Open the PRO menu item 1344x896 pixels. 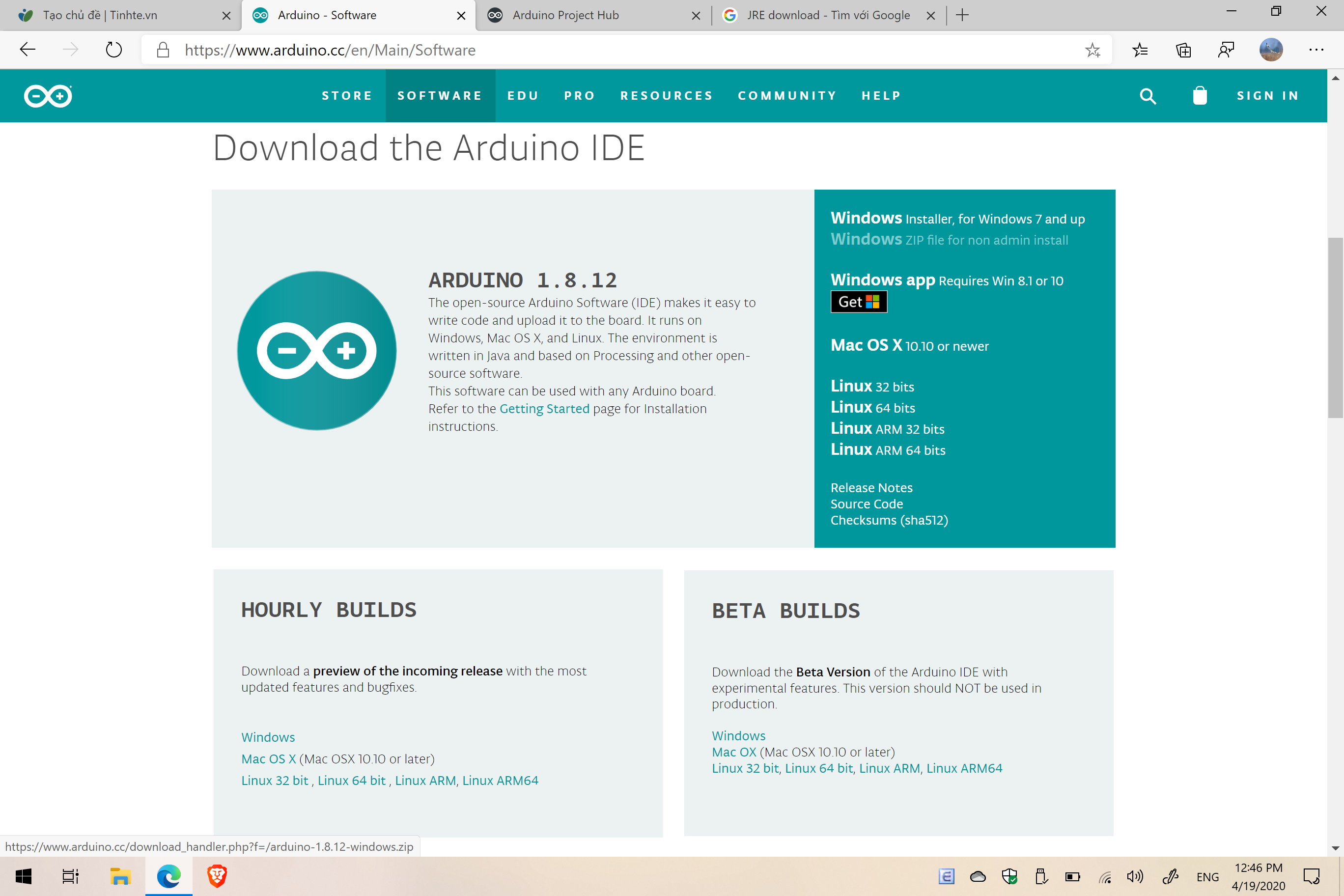click(580, 95)
